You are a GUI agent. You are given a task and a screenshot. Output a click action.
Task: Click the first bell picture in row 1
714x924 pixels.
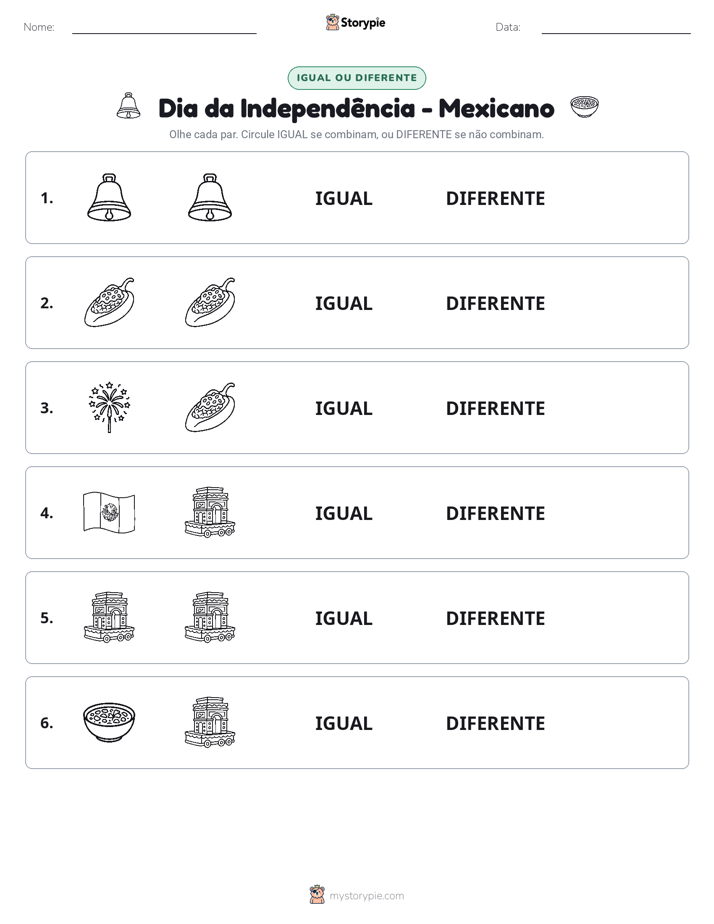pos(109,197)
